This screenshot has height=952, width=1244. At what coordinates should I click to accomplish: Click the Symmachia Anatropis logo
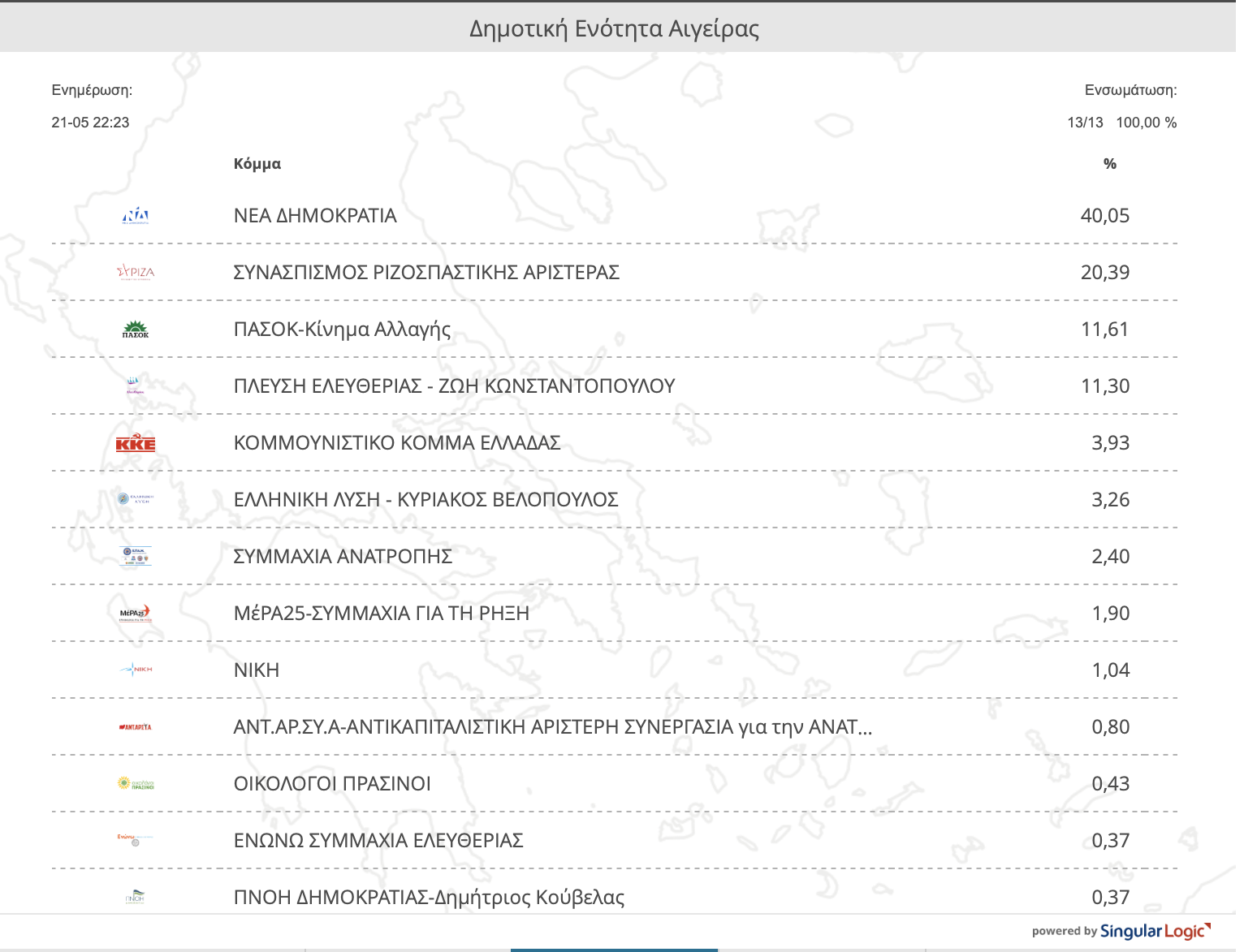136,556
